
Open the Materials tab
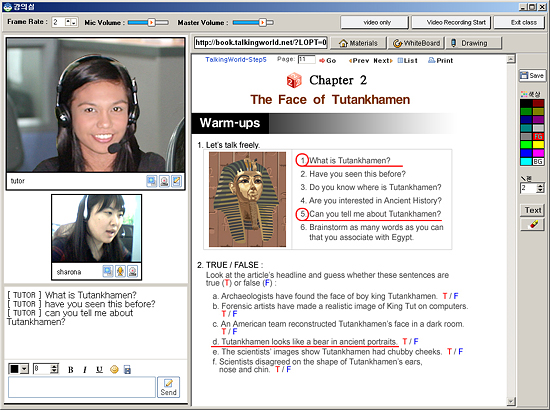pos(358,43)
